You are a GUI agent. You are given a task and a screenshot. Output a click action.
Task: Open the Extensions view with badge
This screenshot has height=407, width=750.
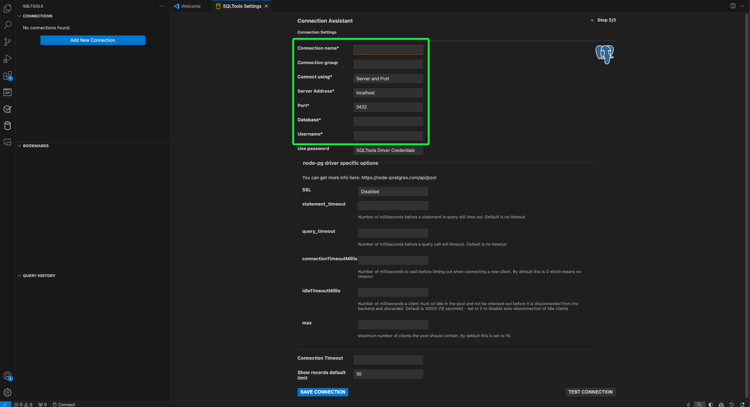tap(7, 76)
